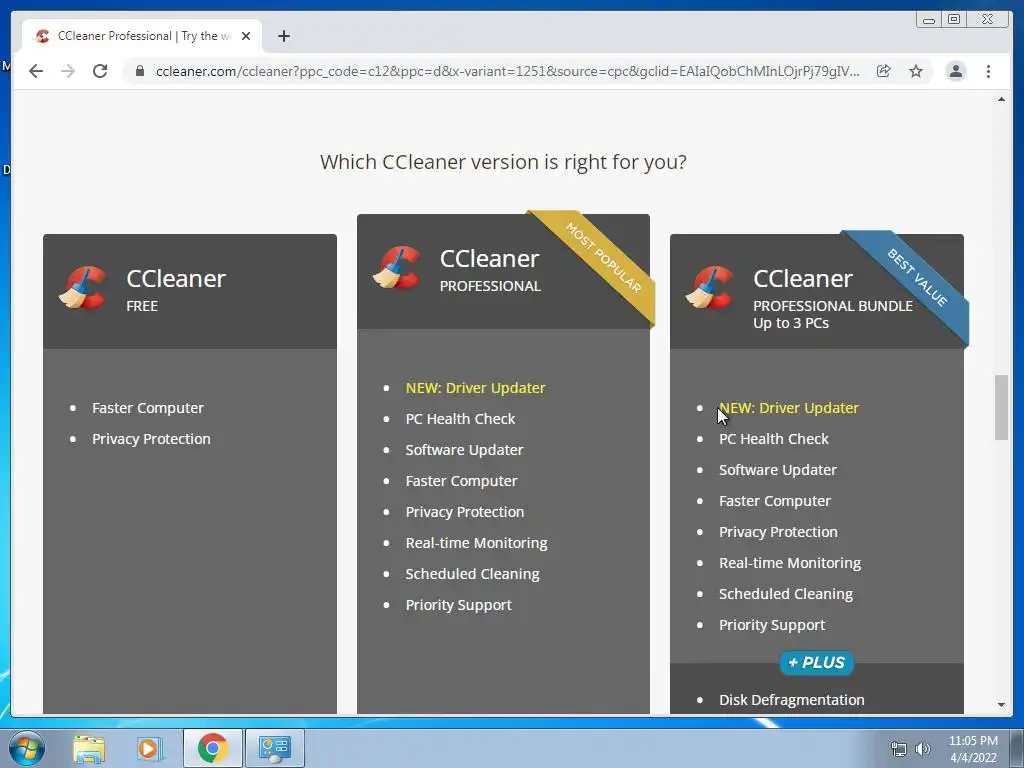Click Disk Defragmentation under Bundle
Screen dimensions: 1024x768
click(x=792, y=700)
